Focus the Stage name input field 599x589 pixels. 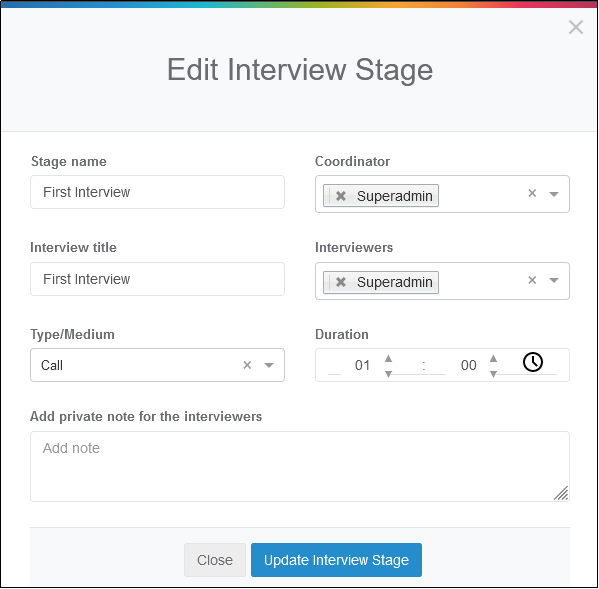157,192
